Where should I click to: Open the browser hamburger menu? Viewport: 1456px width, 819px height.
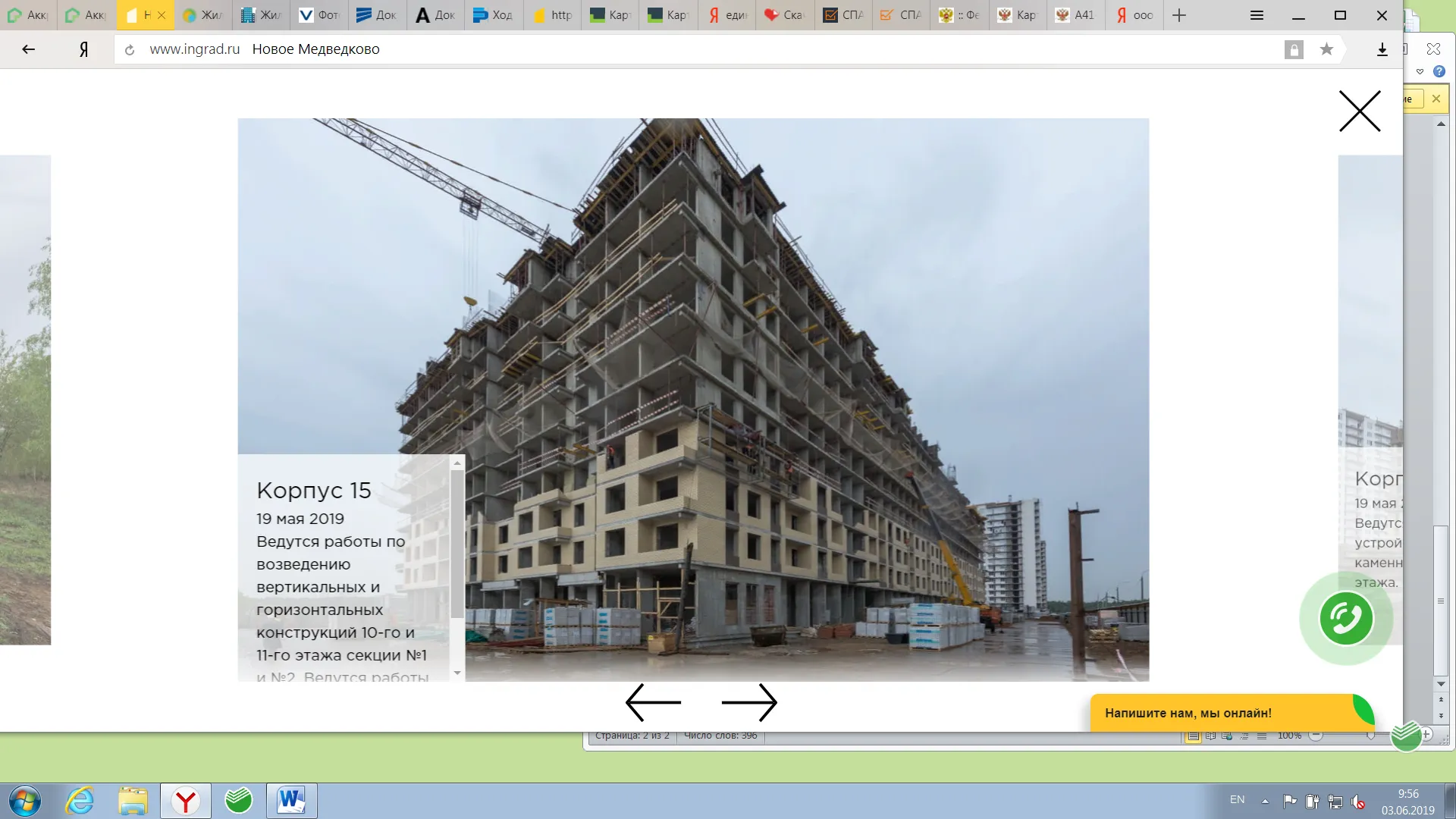coord(1257,15)
